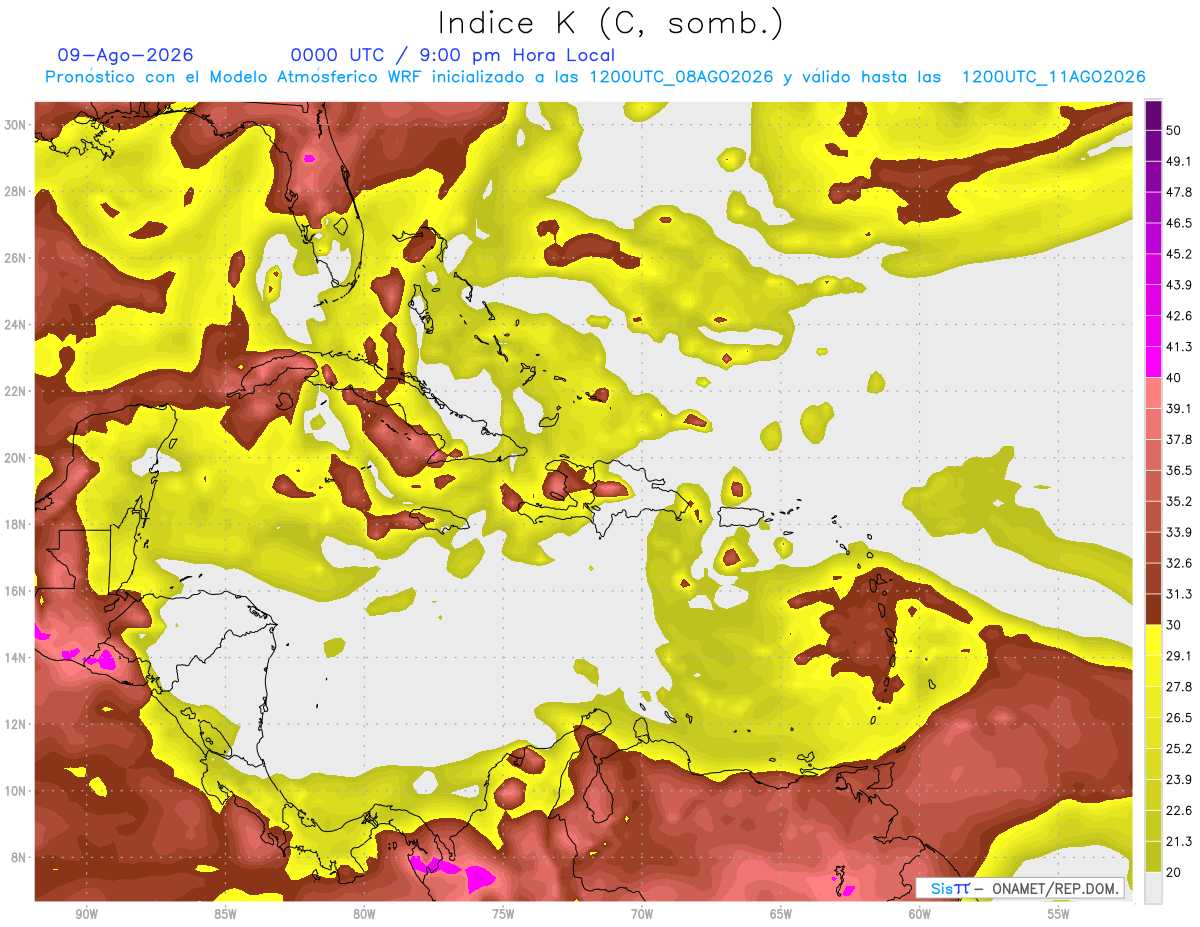Click the colorbar value '21.3'
Screen dimensions: 1200x927
[1178, 842]
